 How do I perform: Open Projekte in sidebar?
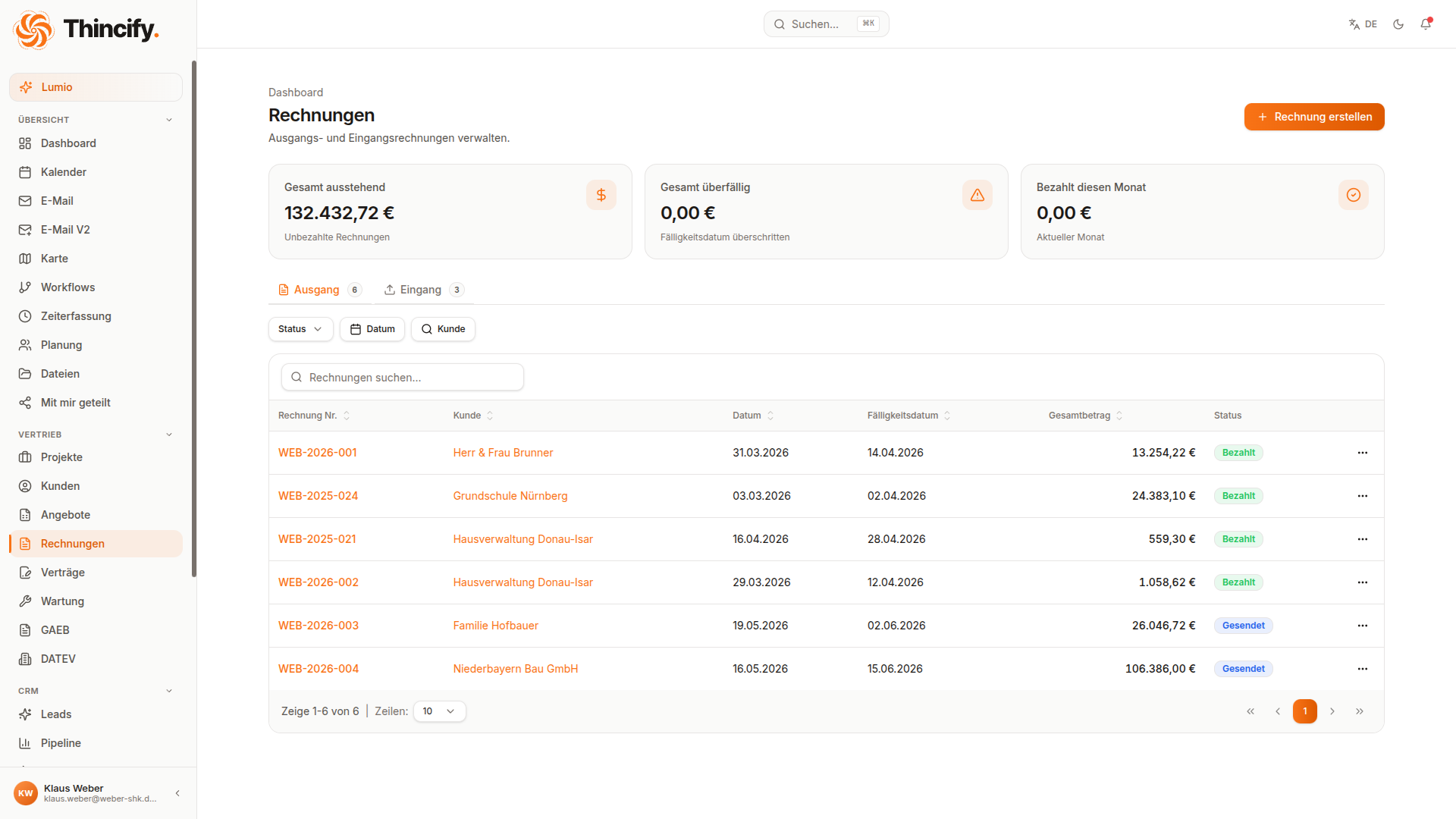tap(96, 457)
